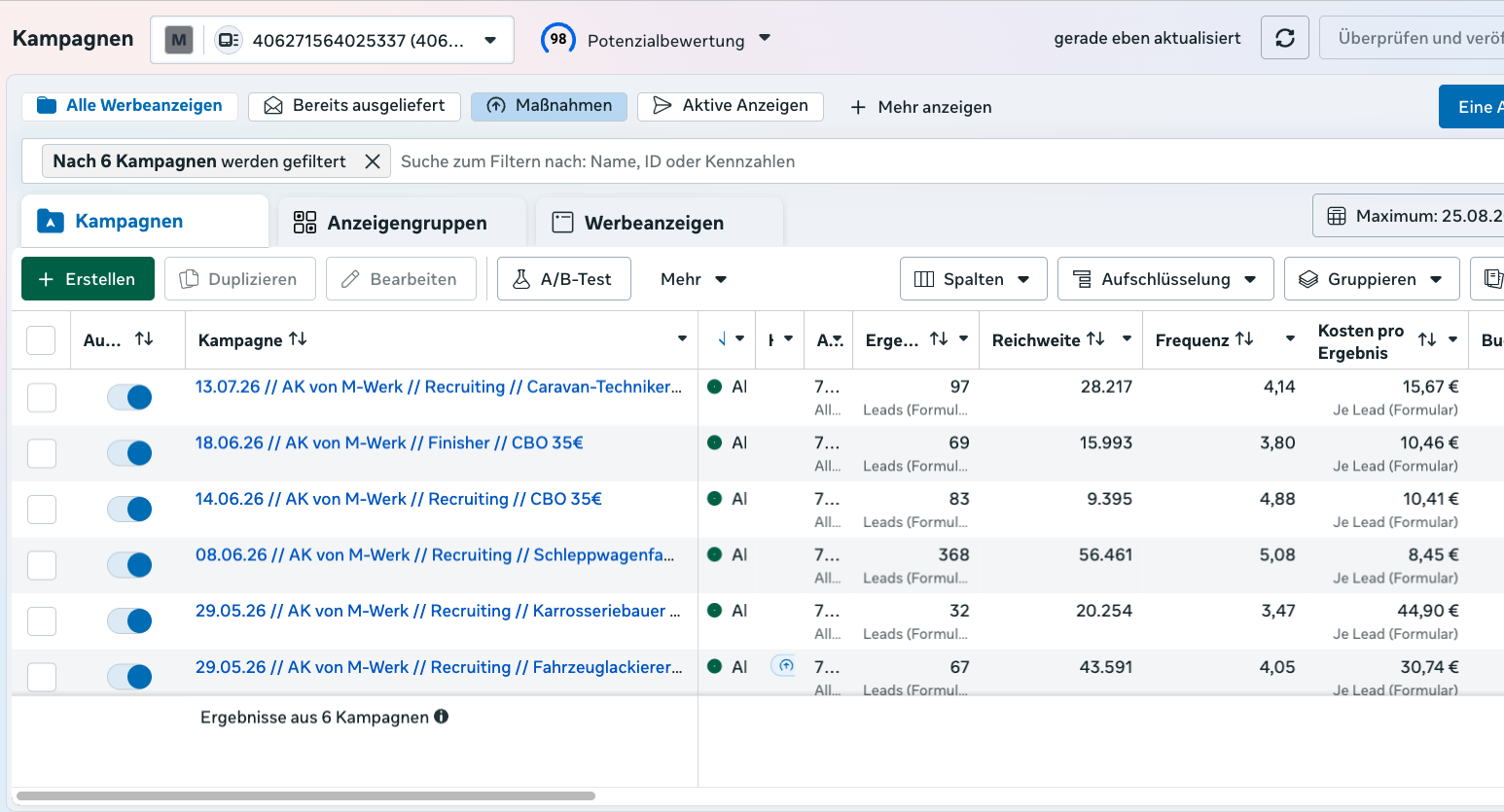Check the Schleppwagenfa... row checkbox
The image size is (1504, 812).
(x=42, y=565)
